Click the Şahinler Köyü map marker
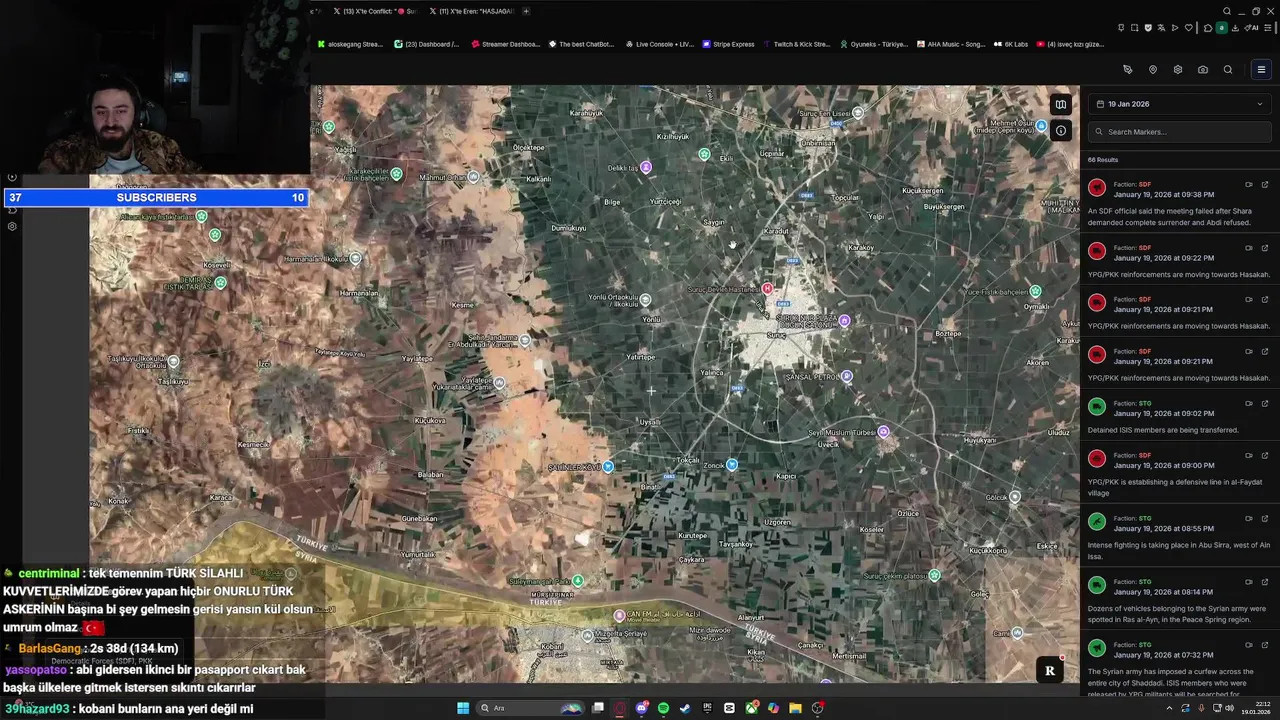 click(608, 467)
